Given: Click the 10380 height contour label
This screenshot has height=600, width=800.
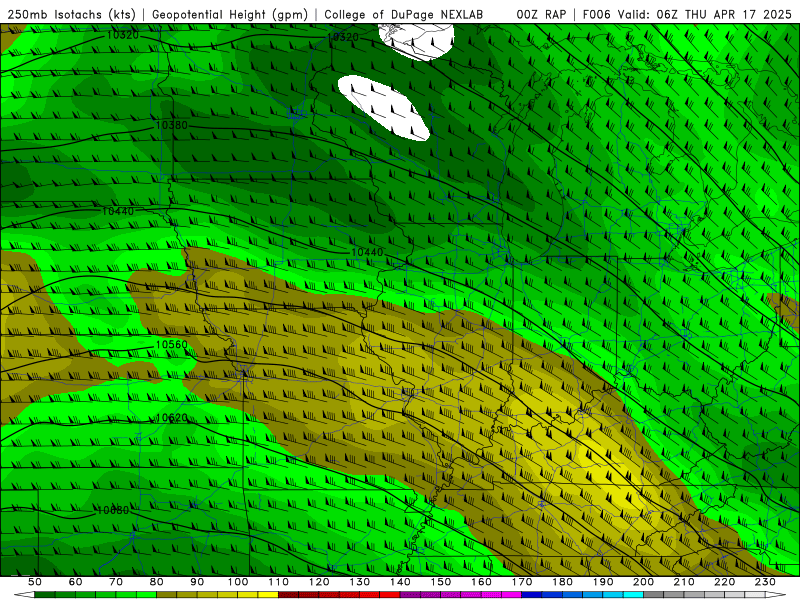Looking at the screenshot, I should [x=171, y=125].
